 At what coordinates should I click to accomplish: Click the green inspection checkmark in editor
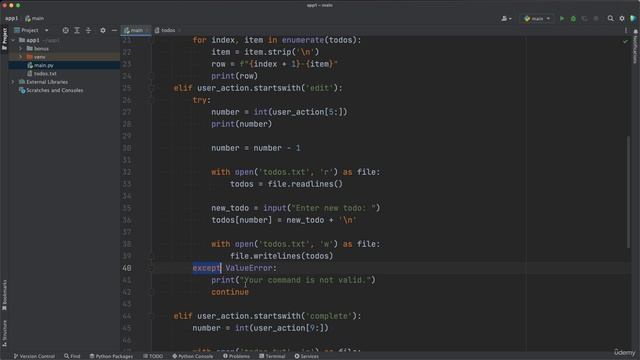[x=625, y=41]
